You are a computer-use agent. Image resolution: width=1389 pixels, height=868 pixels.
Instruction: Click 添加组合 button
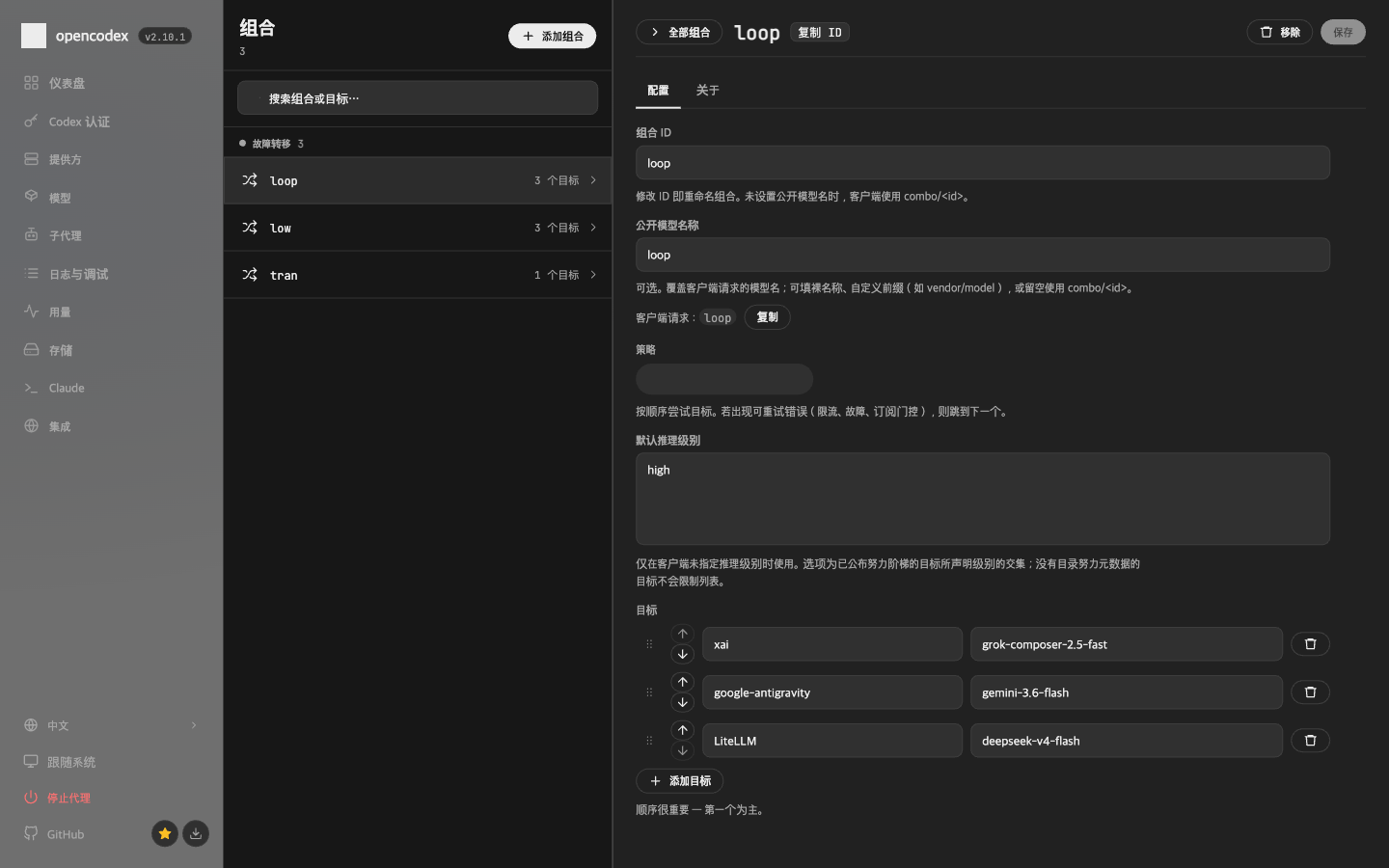point(552,36)
